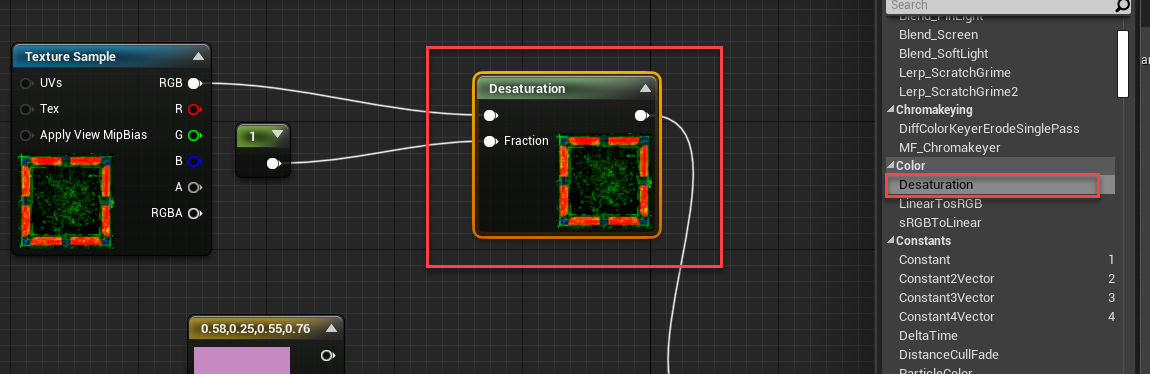Click the green G output pin
Viewport: 1150px width, 374px height.
[x=194, y=135]
